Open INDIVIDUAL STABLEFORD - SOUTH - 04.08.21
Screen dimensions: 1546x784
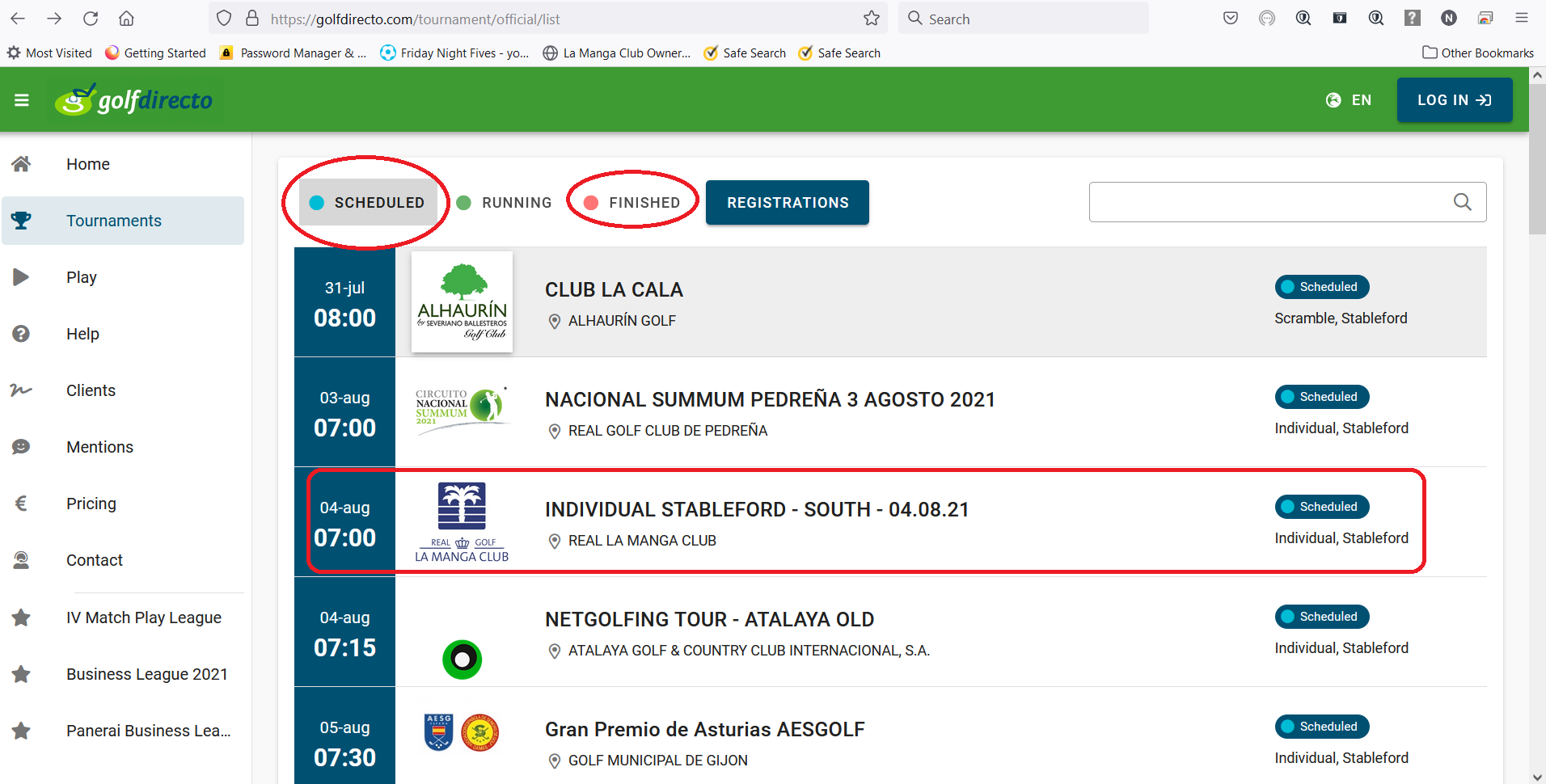pos(757,509)
